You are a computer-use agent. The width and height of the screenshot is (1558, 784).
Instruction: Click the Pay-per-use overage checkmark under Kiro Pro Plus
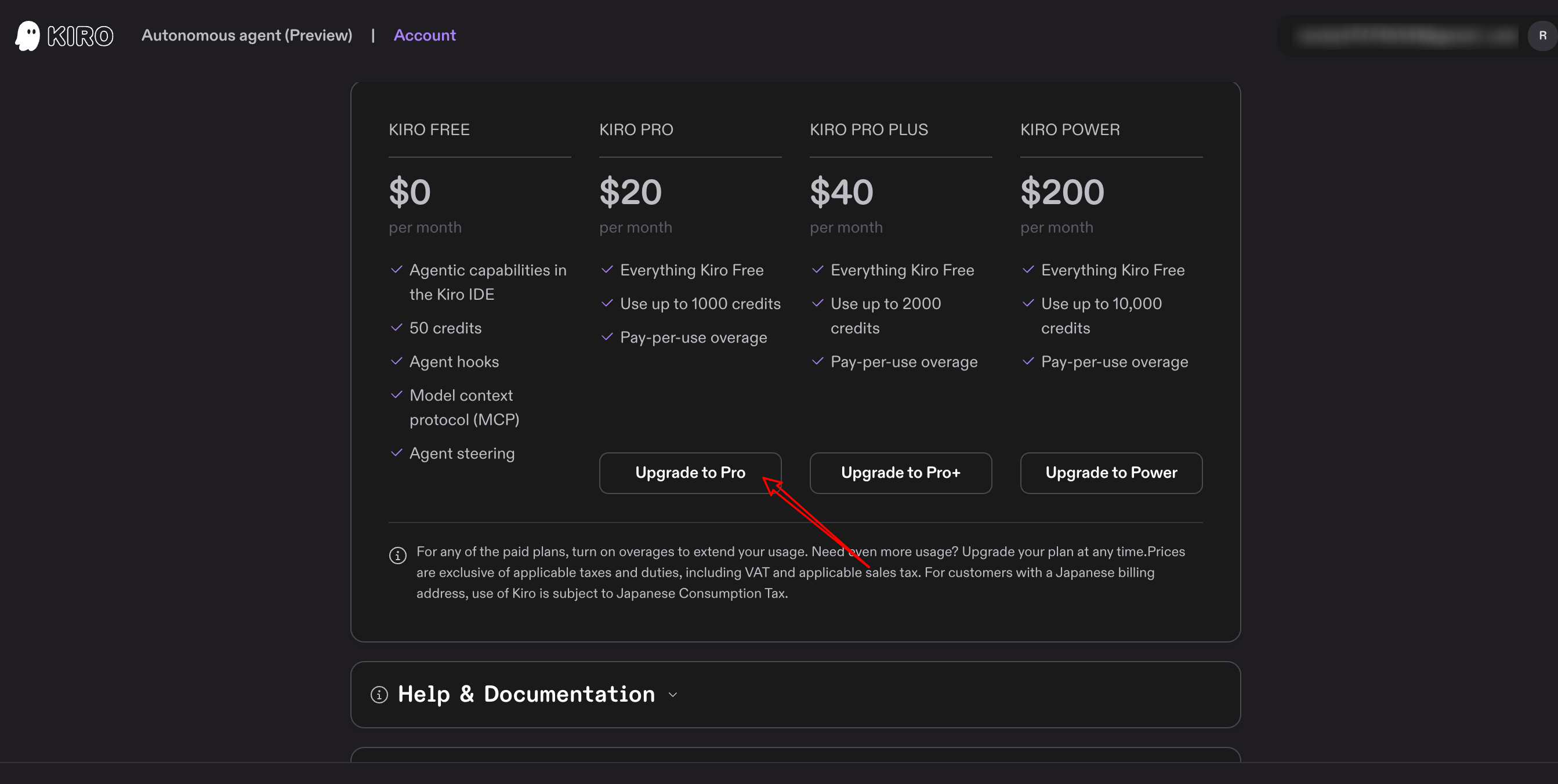(x=818, y=361)
